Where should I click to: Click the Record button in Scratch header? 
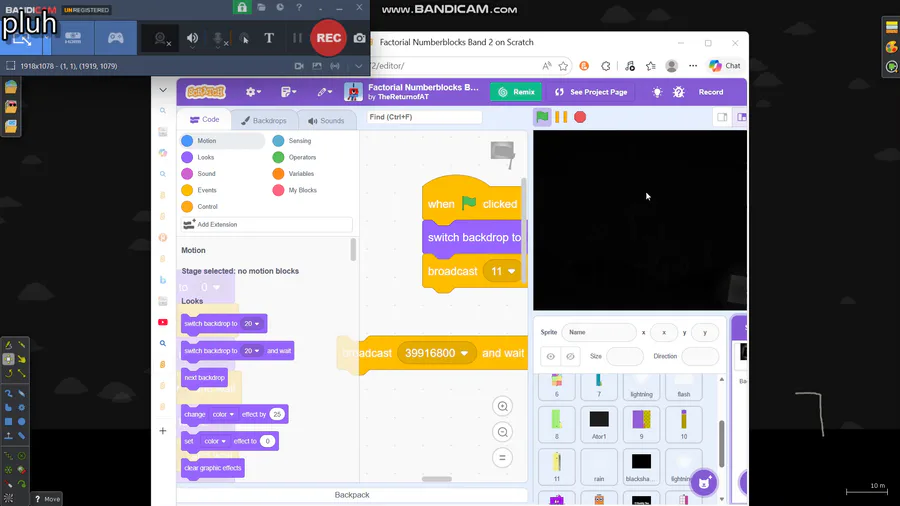pyautogui.click(x=711, y=92)
